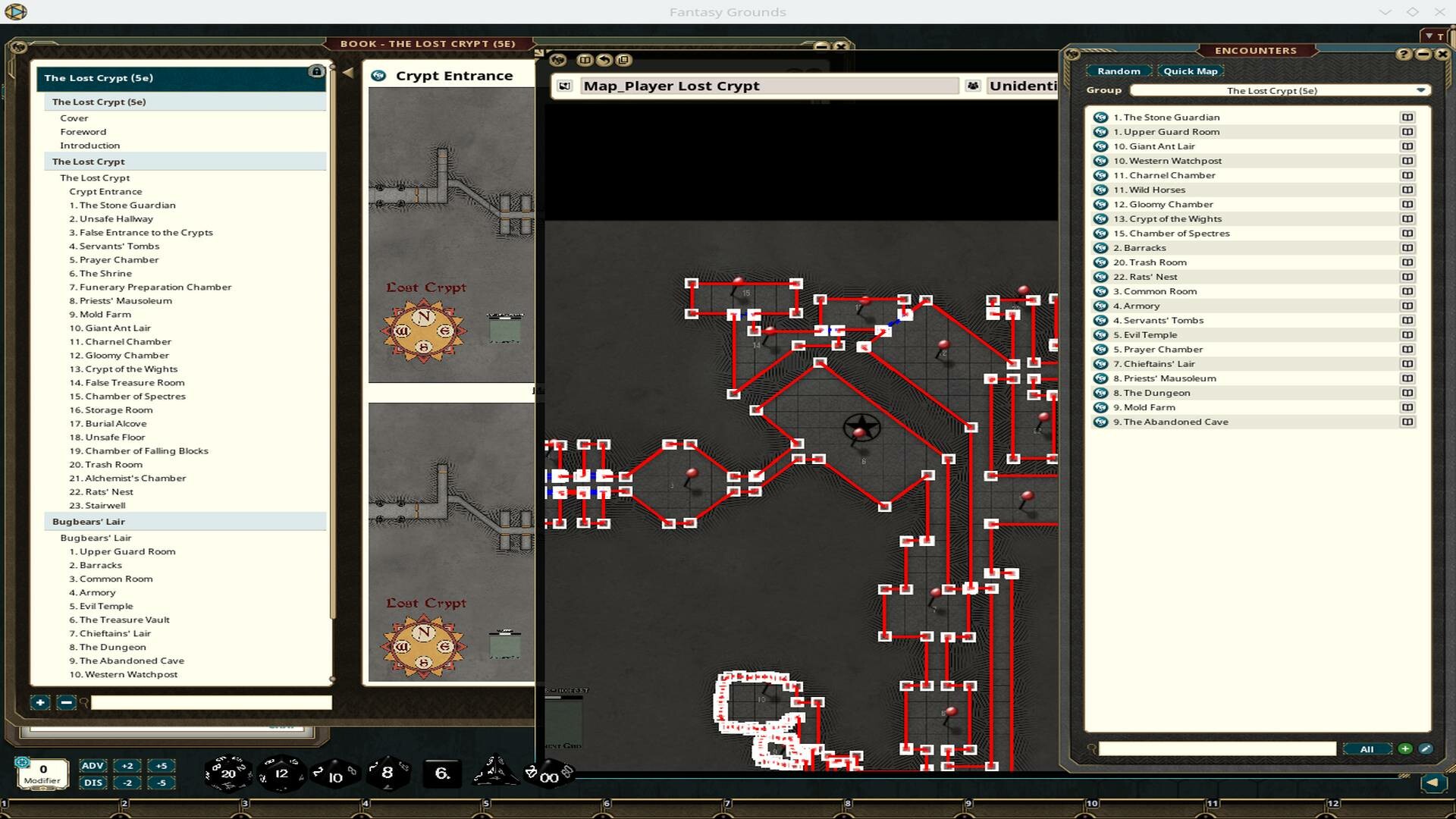Screen dimensions: 1456x819
Task: Toggle the lock icon on the Lost Crypt window
Action: 316,71
